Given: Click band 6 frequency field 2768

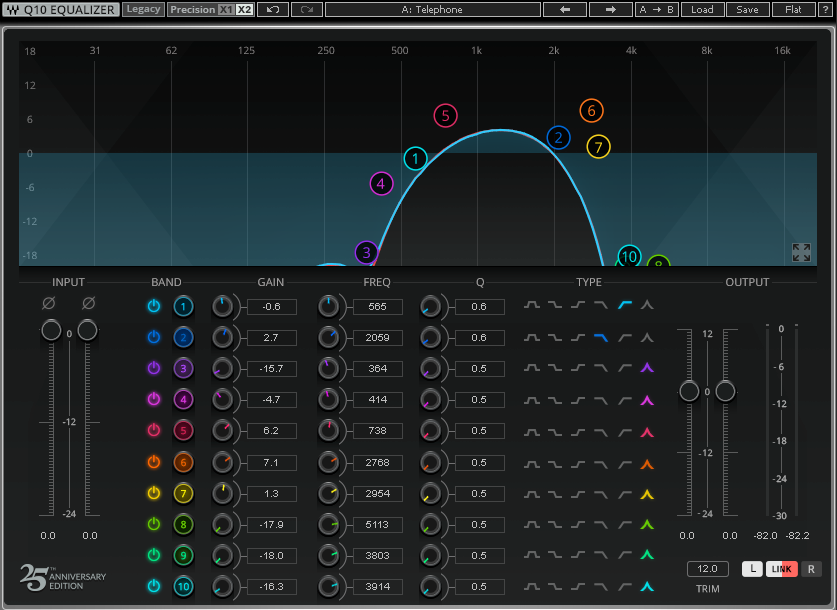Looking at the screenshot, I should click(377, 463).
